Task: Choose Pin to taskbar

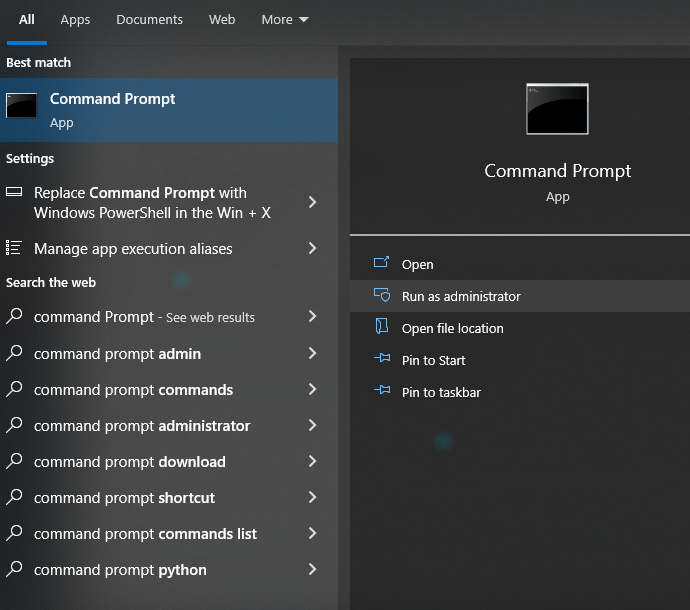Action: [520, 392]
